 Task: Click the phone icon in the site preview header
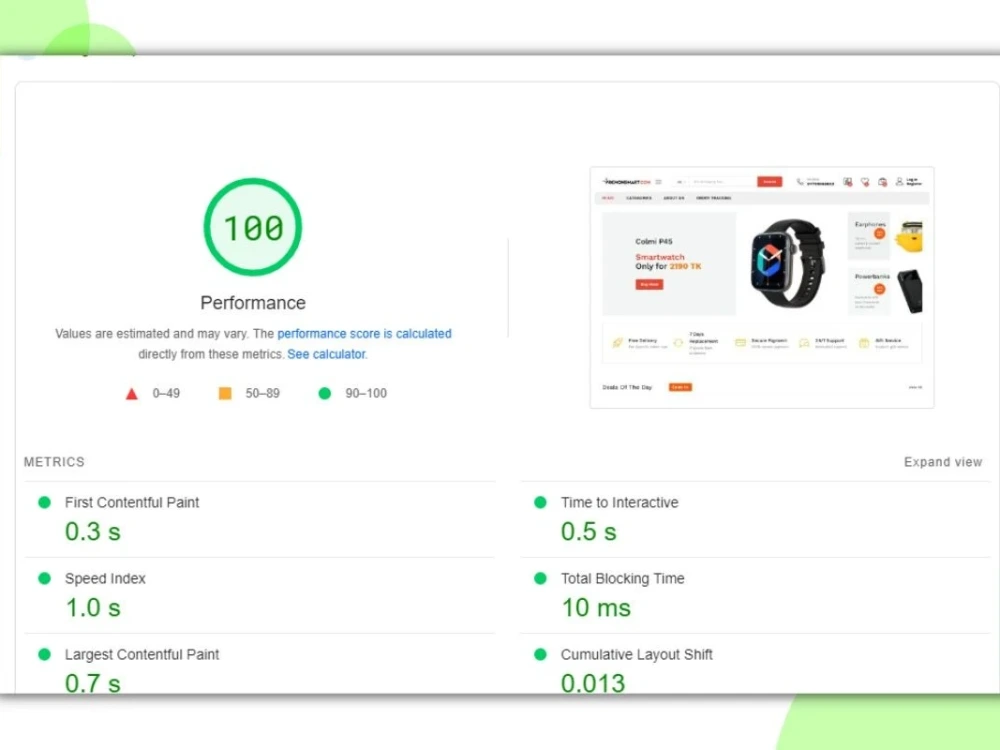(800, 182)
